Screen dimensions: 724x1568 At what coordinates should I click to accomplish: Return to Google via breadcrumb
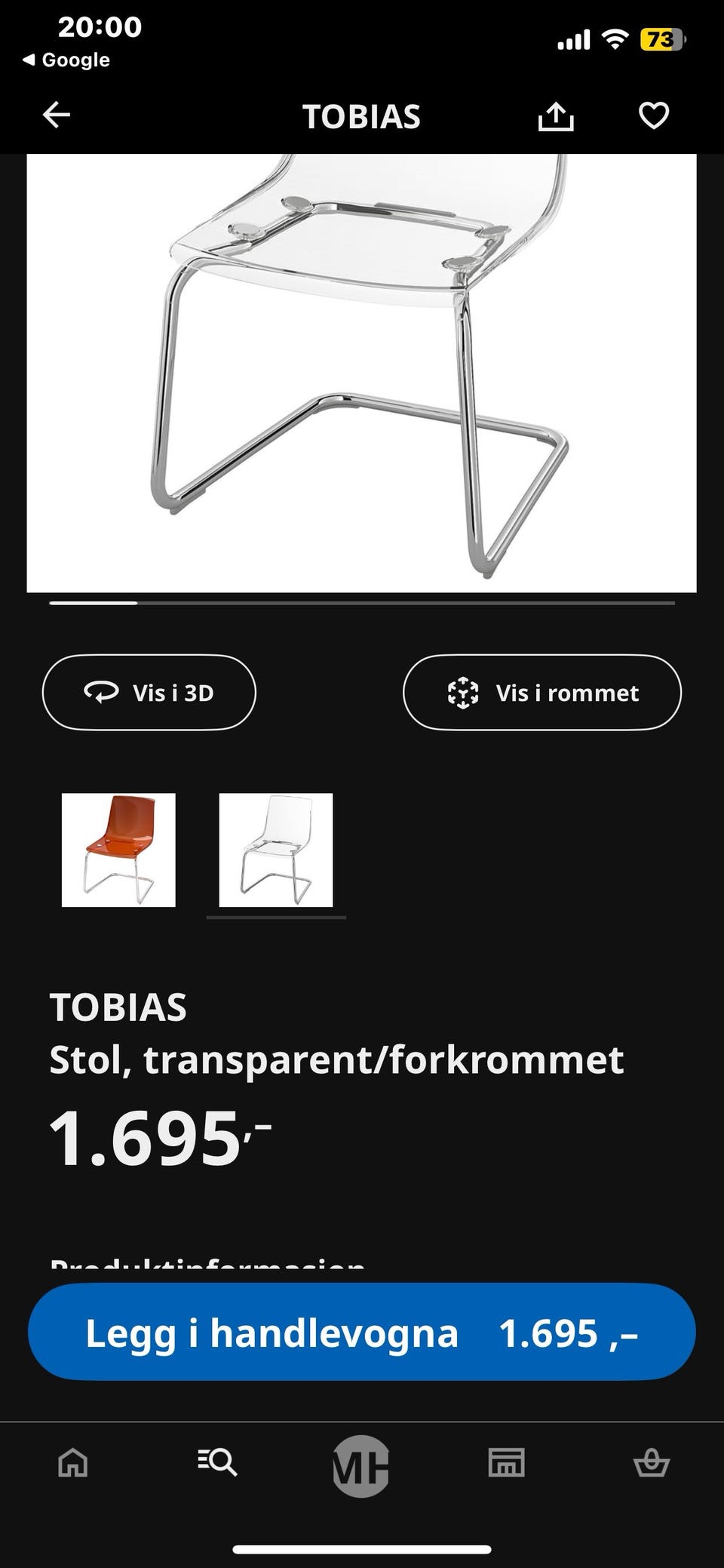tap(66, 60)
